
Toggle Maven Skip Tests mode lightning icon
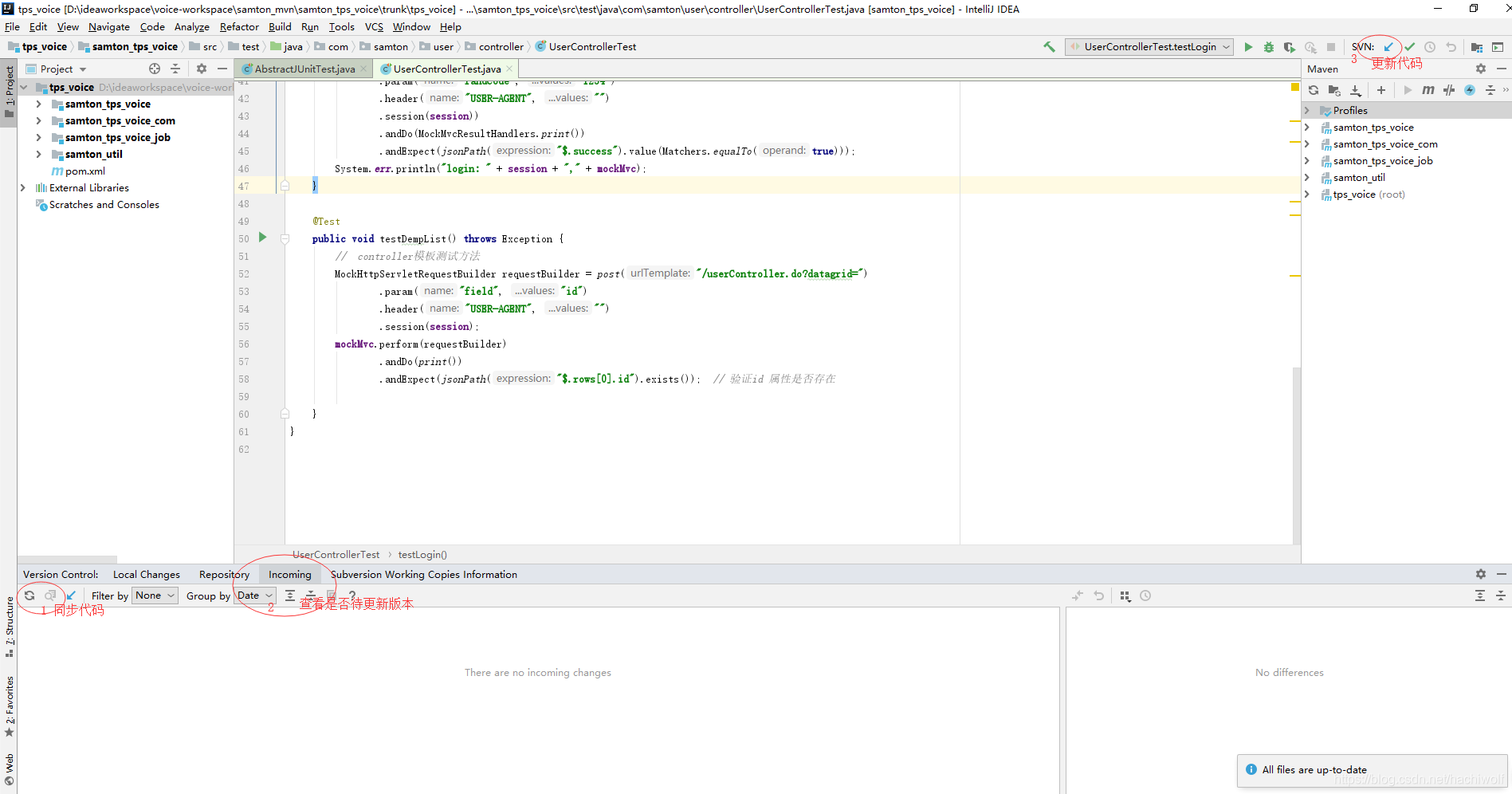[x=1470, y=90]
